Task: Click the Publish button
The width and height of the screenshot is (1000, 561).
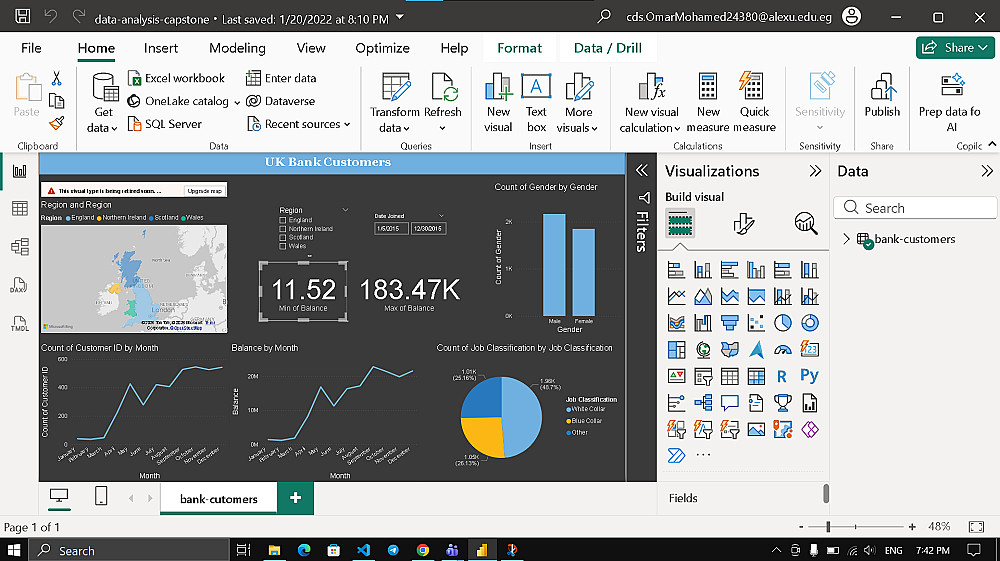Action: pos(882,96)
